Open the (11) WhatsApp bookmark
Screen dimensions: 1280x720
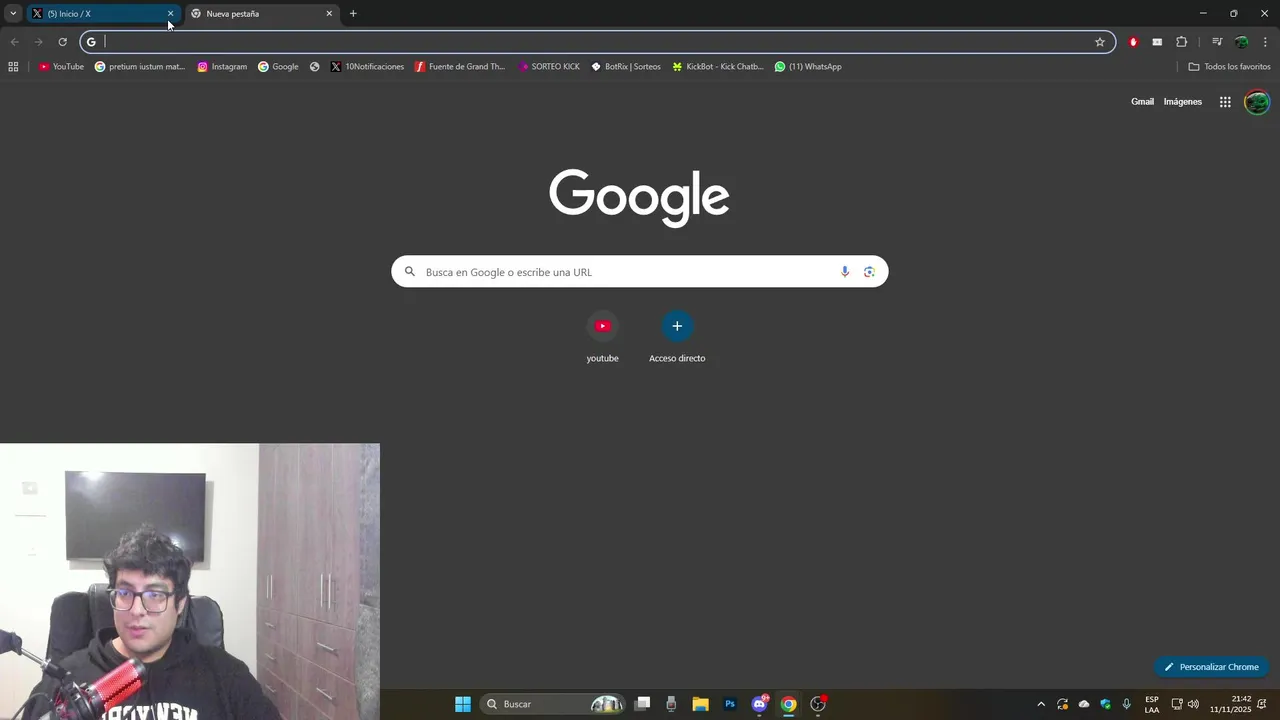(808, 67)
